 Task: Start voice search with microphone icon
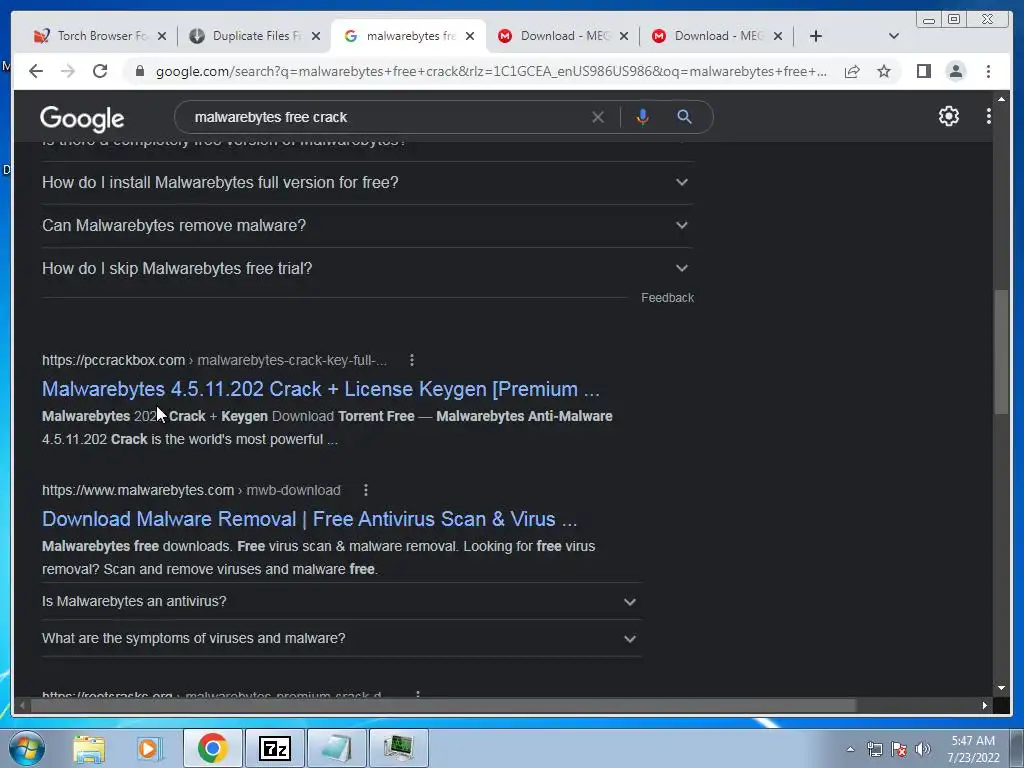(643, 117)
